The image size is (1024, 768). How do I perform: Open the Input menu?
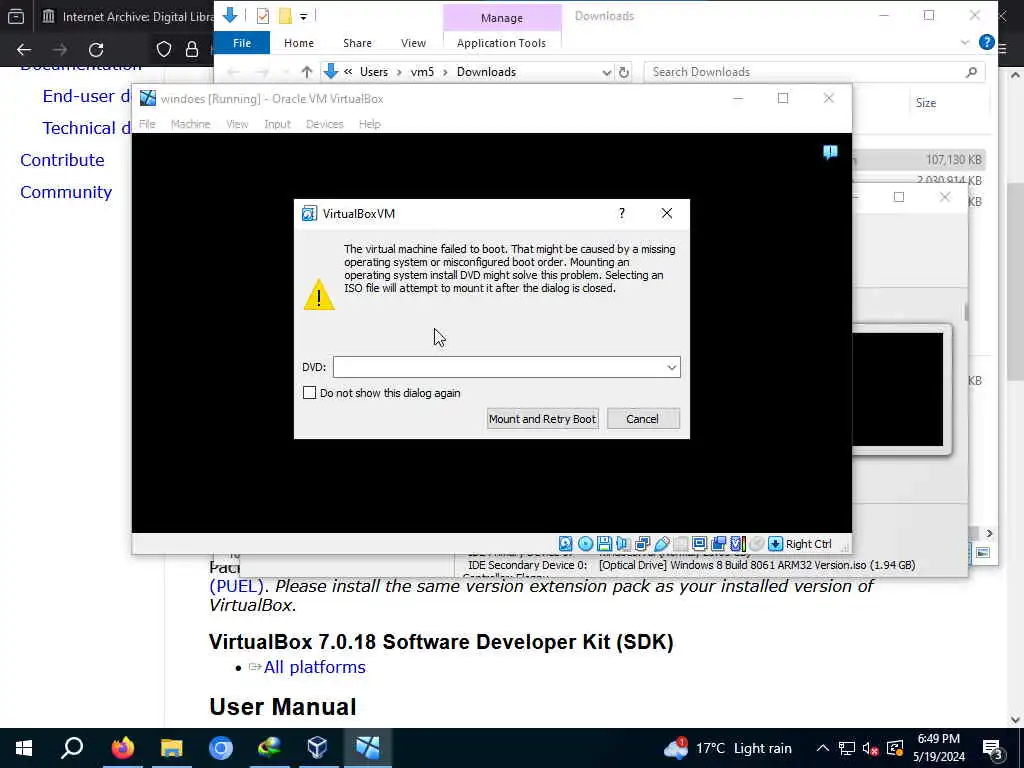277,124
